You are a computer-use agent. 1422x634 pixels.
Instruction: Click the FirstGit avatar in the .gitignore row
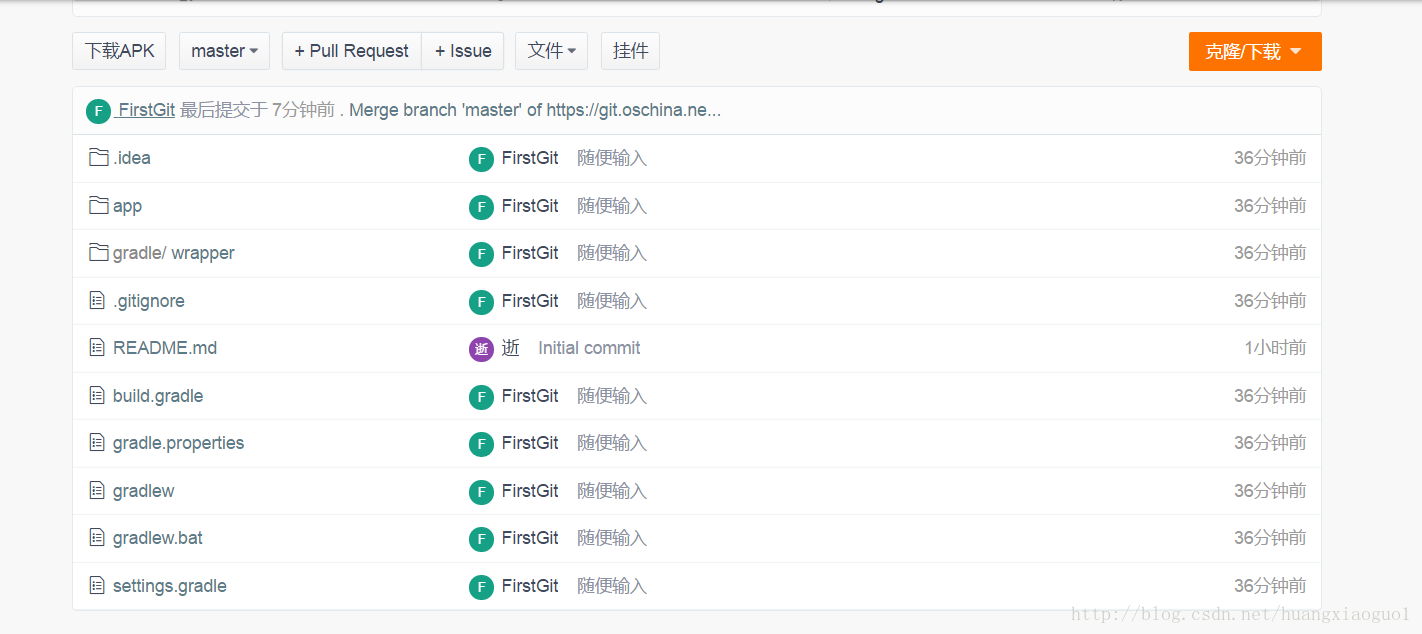(x=481, y=302)
